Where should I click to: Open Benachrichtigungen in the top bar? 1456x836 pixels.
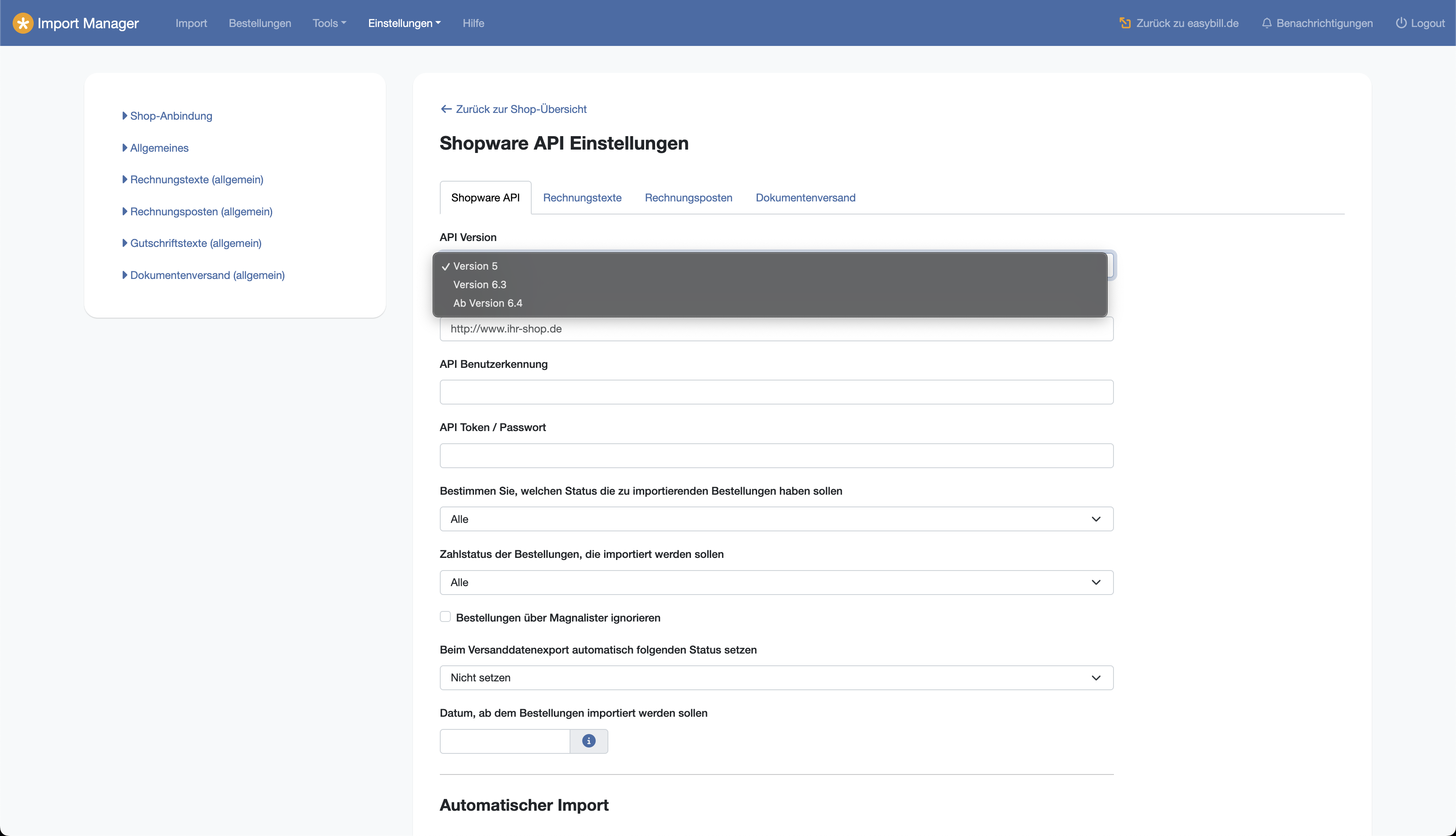pos(1317,23)
